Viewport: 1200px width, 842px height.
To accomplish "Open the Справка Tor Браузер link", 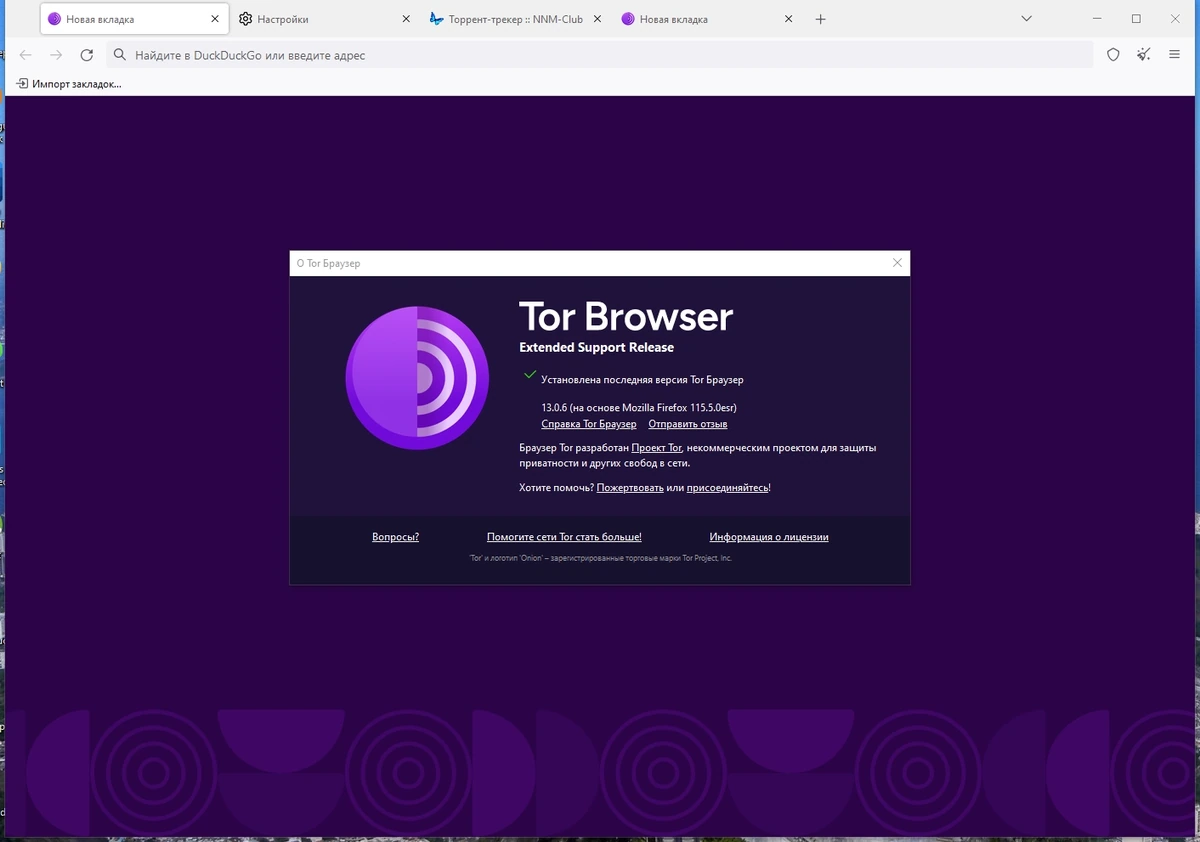I will (x=589, y=424).
